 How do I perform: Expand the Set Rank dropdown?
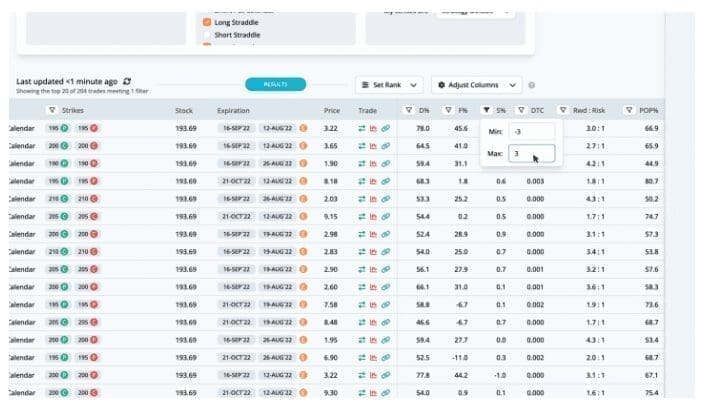tap(389, 85)
